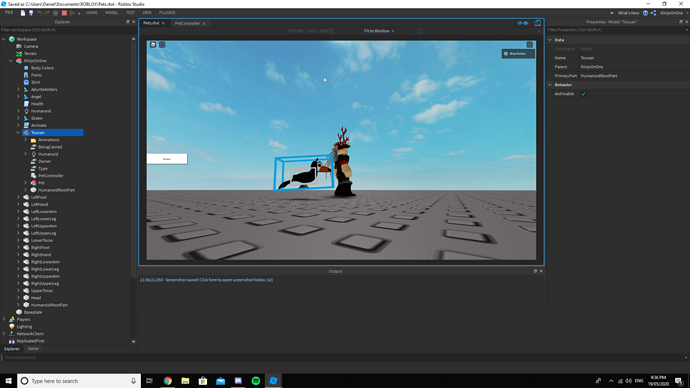
Task: Click the Play triangle icon in quick access
Action: point(73,13)
